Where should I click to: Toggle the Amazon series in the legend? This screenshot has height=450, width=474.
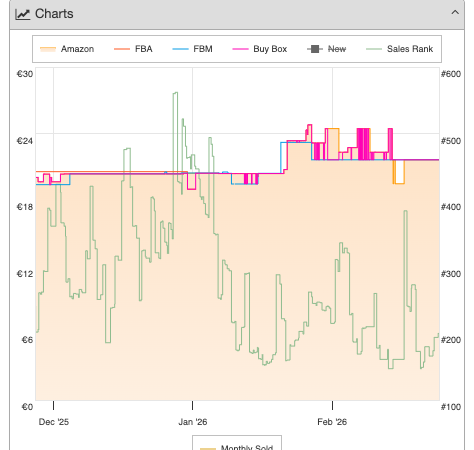pos(67,49)
